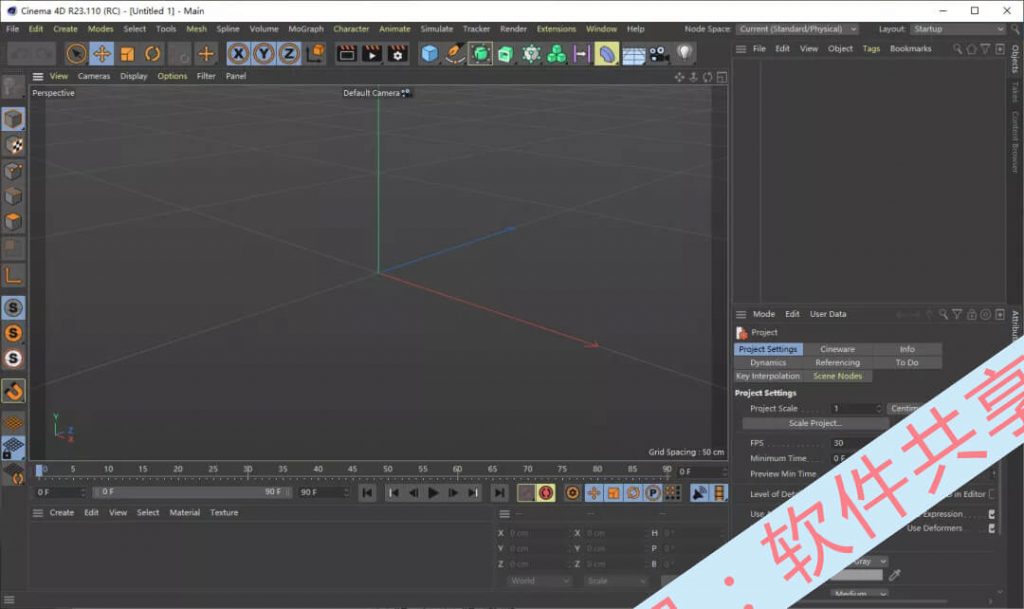Click Project Scale value field
This screenshot has width=1024, height=609.
pos(856,409)
